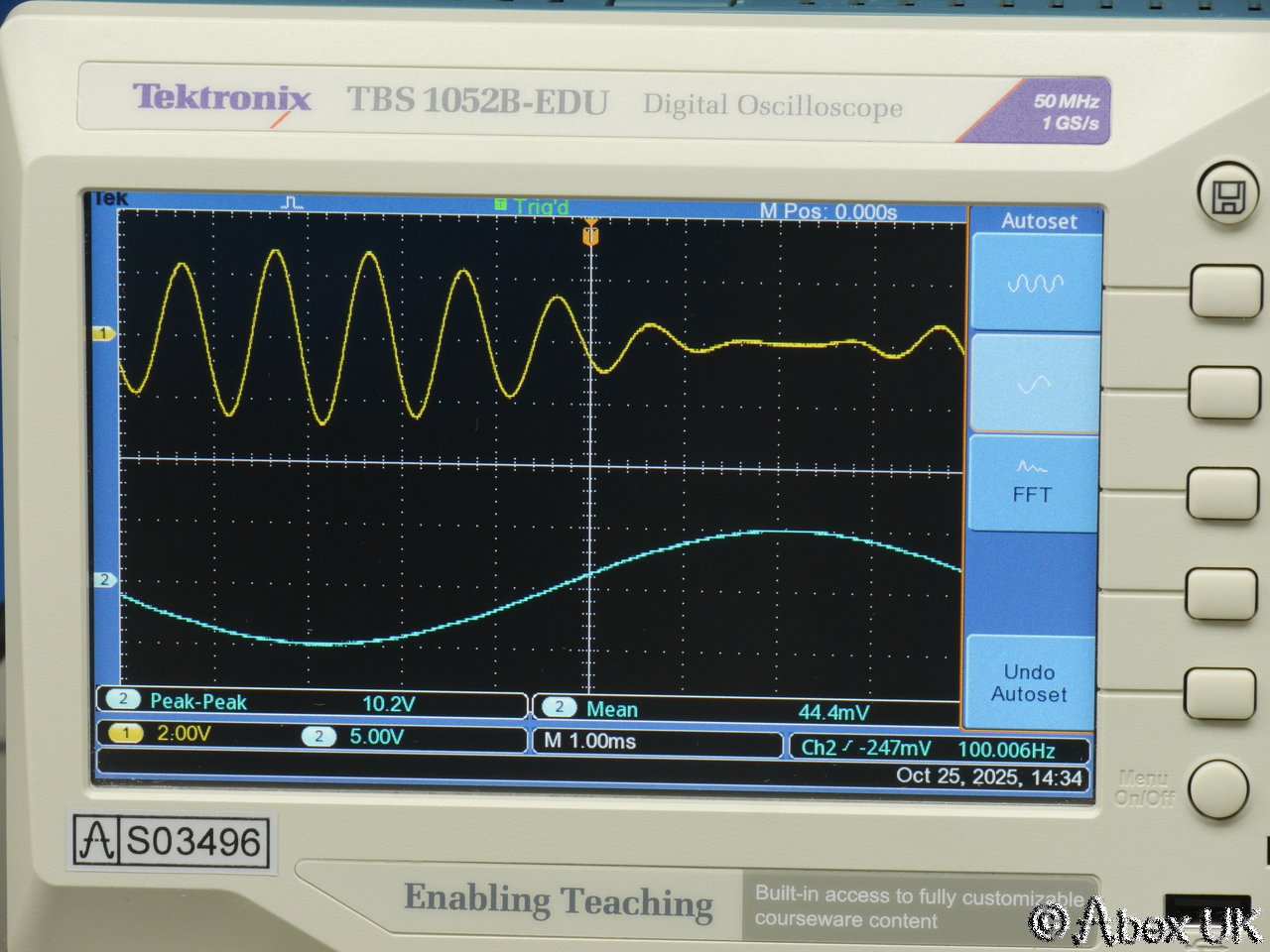Screen dimensions: 1270x952
Task: Click the pulse acquisition icon at top
Action: tap(293, 203)
